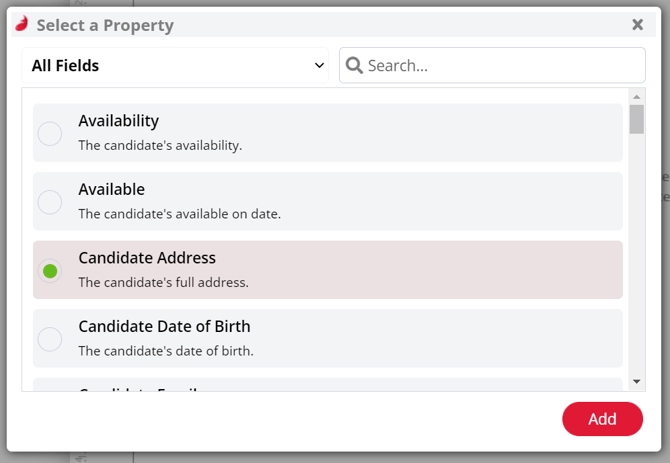
Task: Click the magnifying glass search icon
Action: [x=354, y=65]
